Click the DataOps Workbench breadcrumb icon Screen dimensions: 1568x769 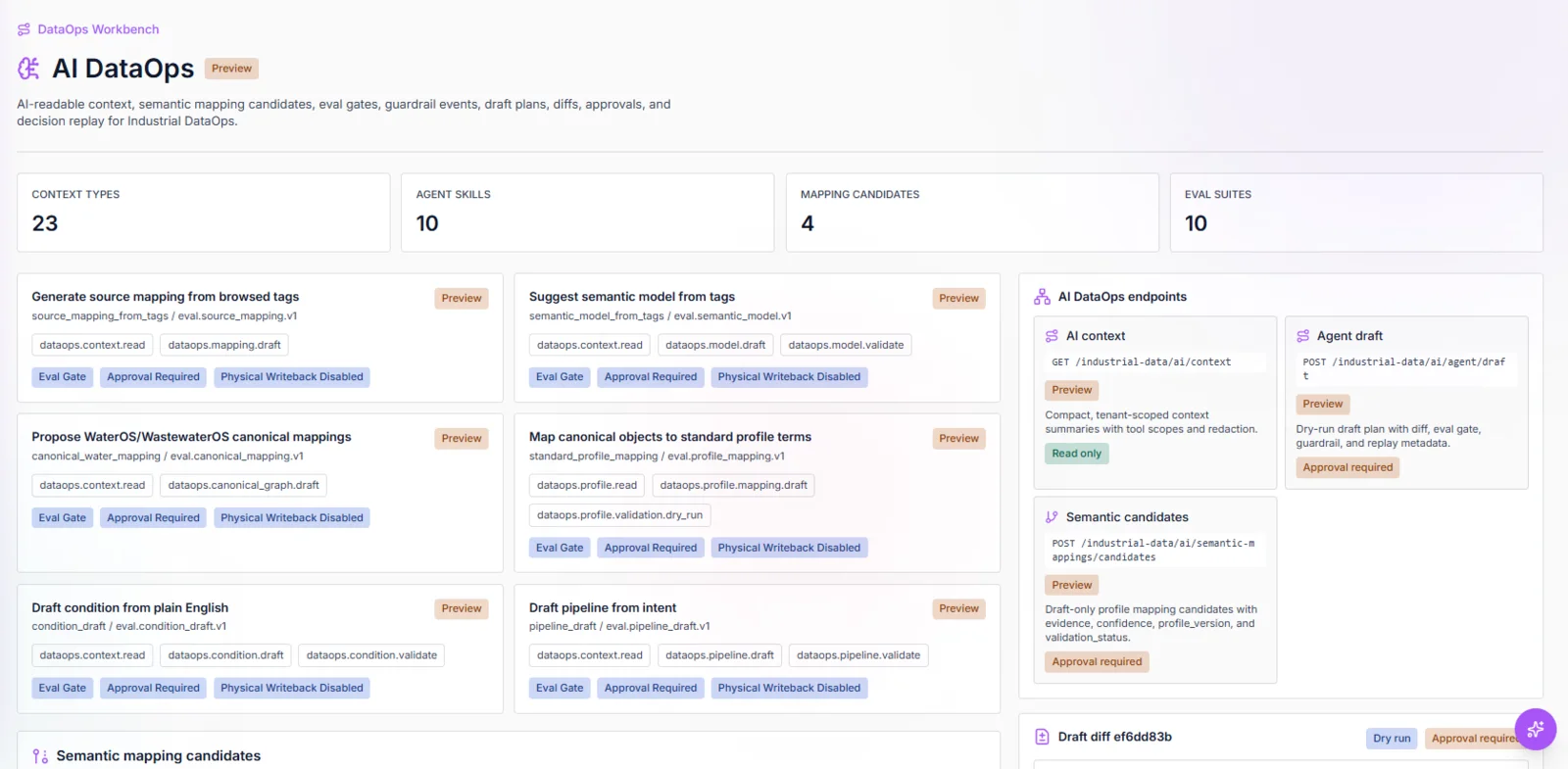[x=24, y=29]
